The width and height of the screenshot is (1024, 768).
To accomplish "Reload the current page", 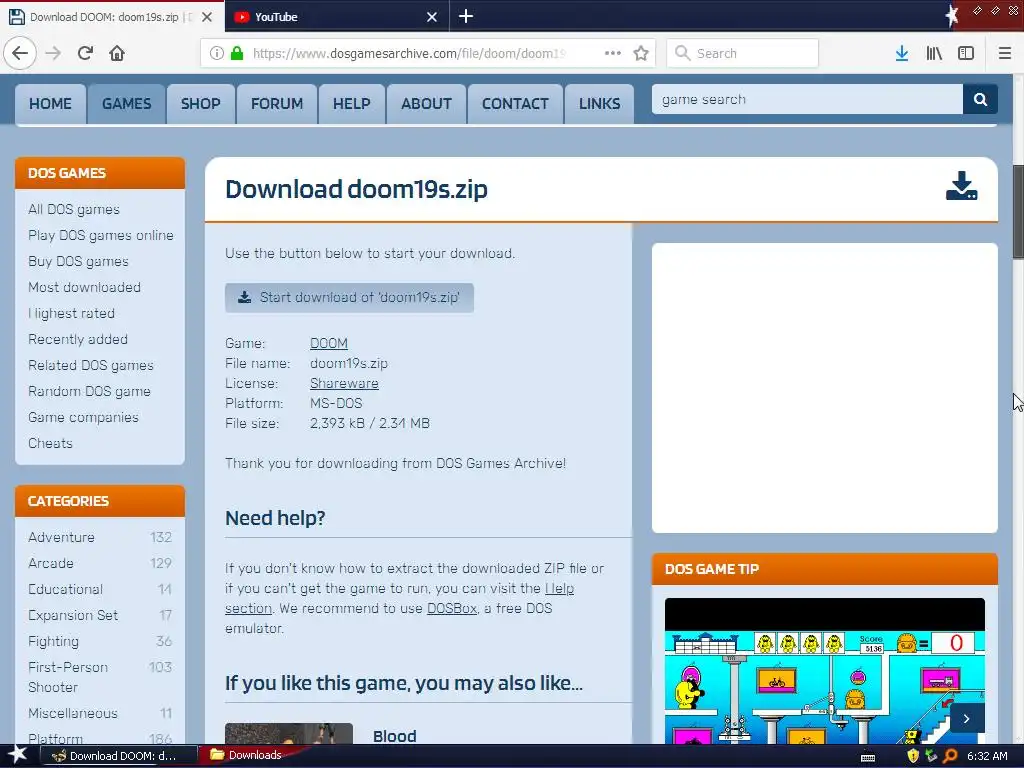I will [x=86, y=53].
